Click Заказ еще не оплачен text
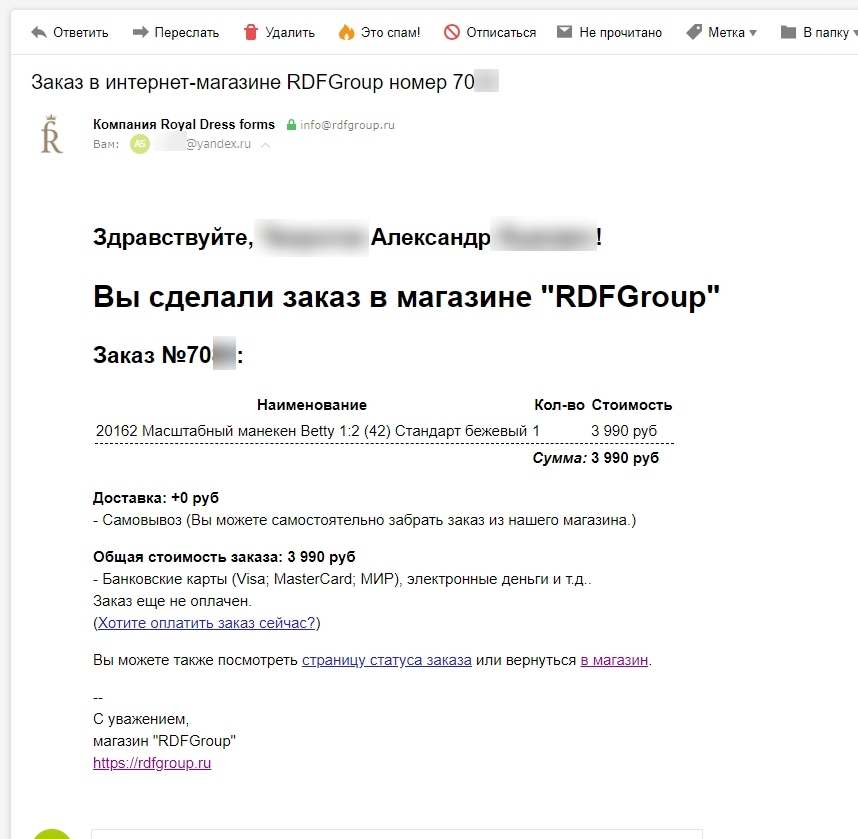 coord(172,601)
